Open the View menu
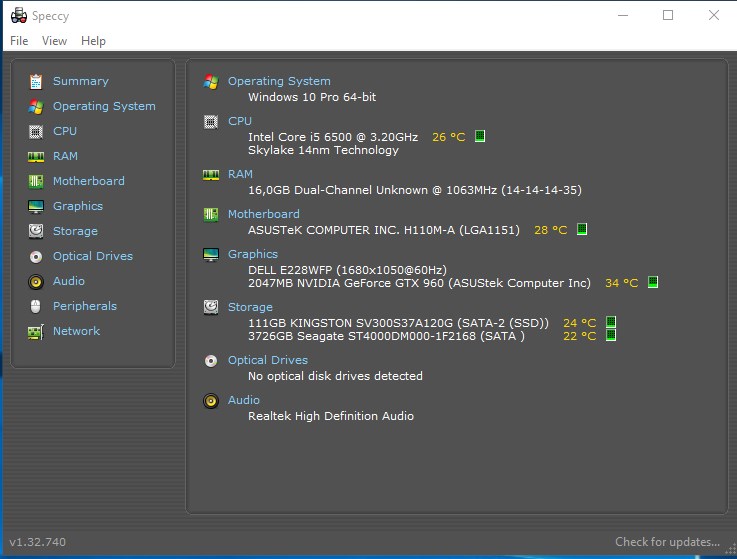The height and width of the screenshot is (559, 737). click(x=55, y=41)
